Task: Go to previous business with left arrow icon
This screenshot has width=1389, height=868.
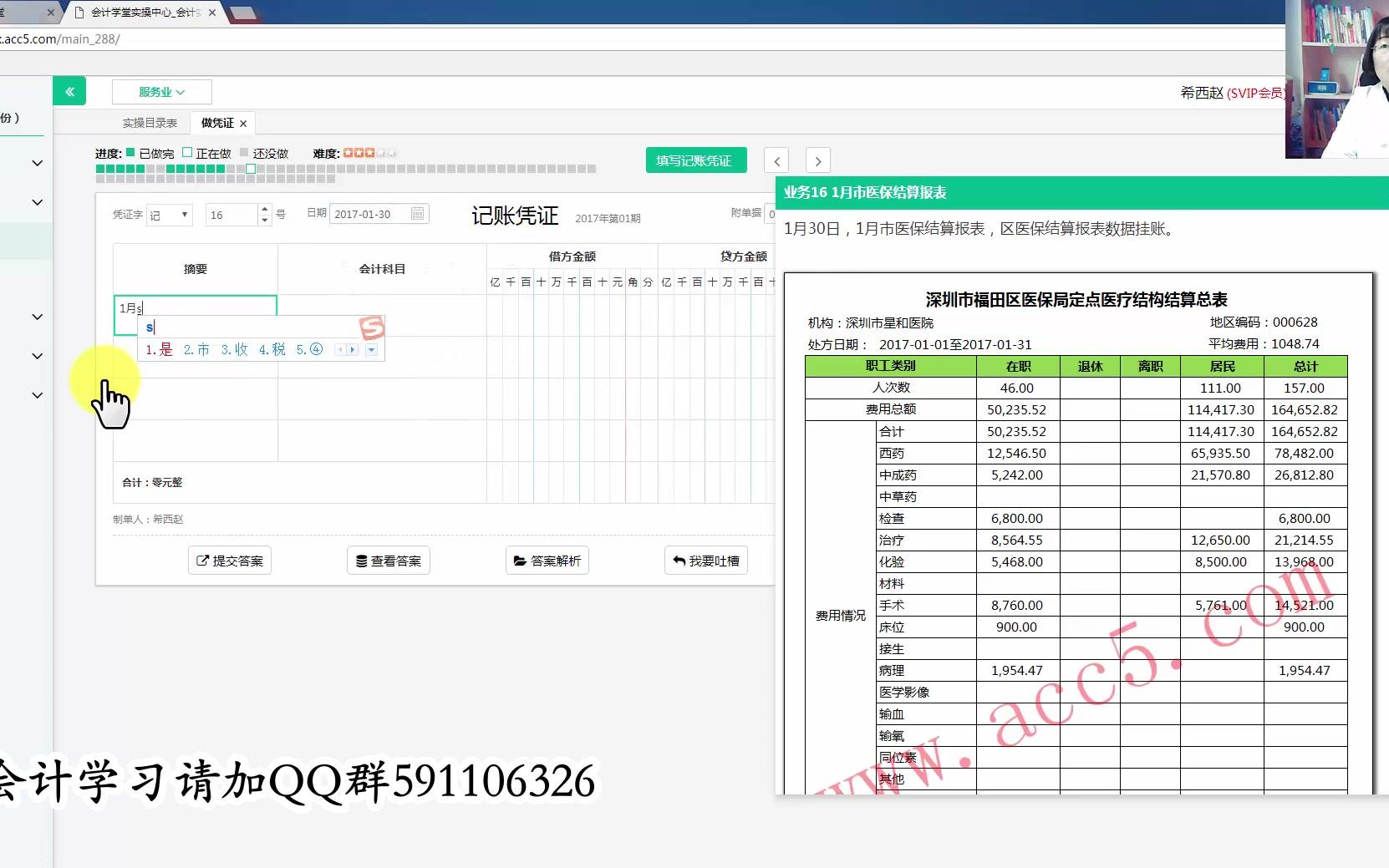Action: click(776, 160)
